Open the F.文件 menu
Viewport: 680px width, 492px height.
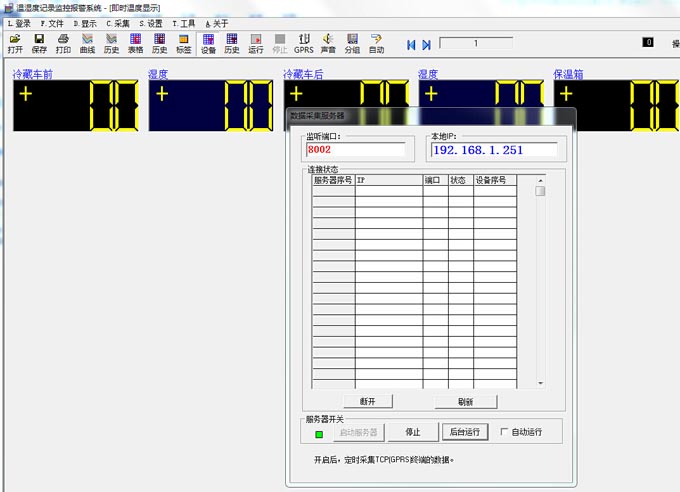point(52,23)
